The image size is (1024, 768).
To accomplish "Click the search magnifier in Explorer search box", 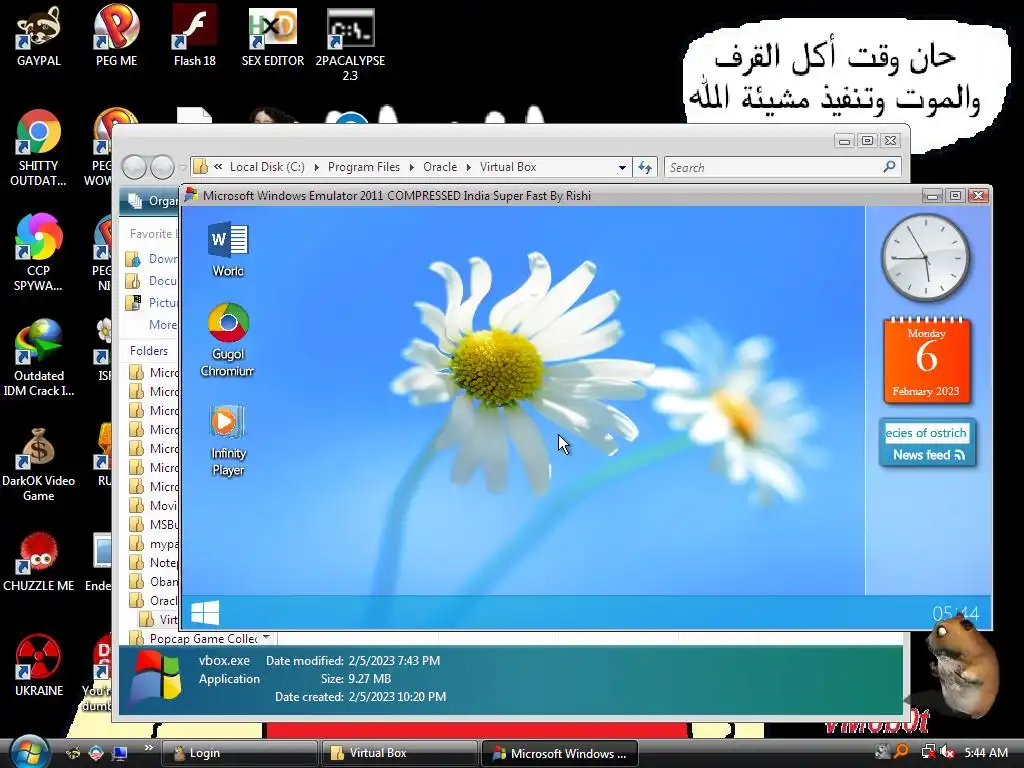I will pyautogui.click(x=889, y=167).
